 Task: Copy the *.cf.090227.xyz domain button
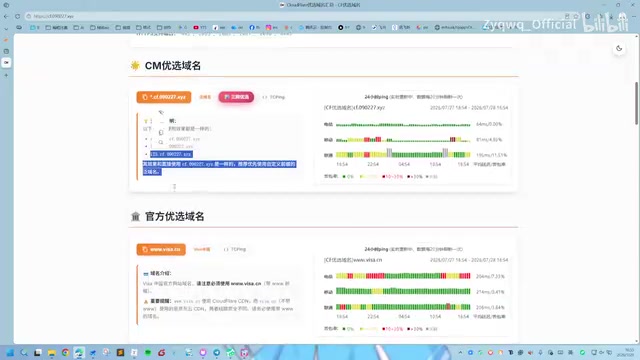pyautogui.click(x=164, y=97)
